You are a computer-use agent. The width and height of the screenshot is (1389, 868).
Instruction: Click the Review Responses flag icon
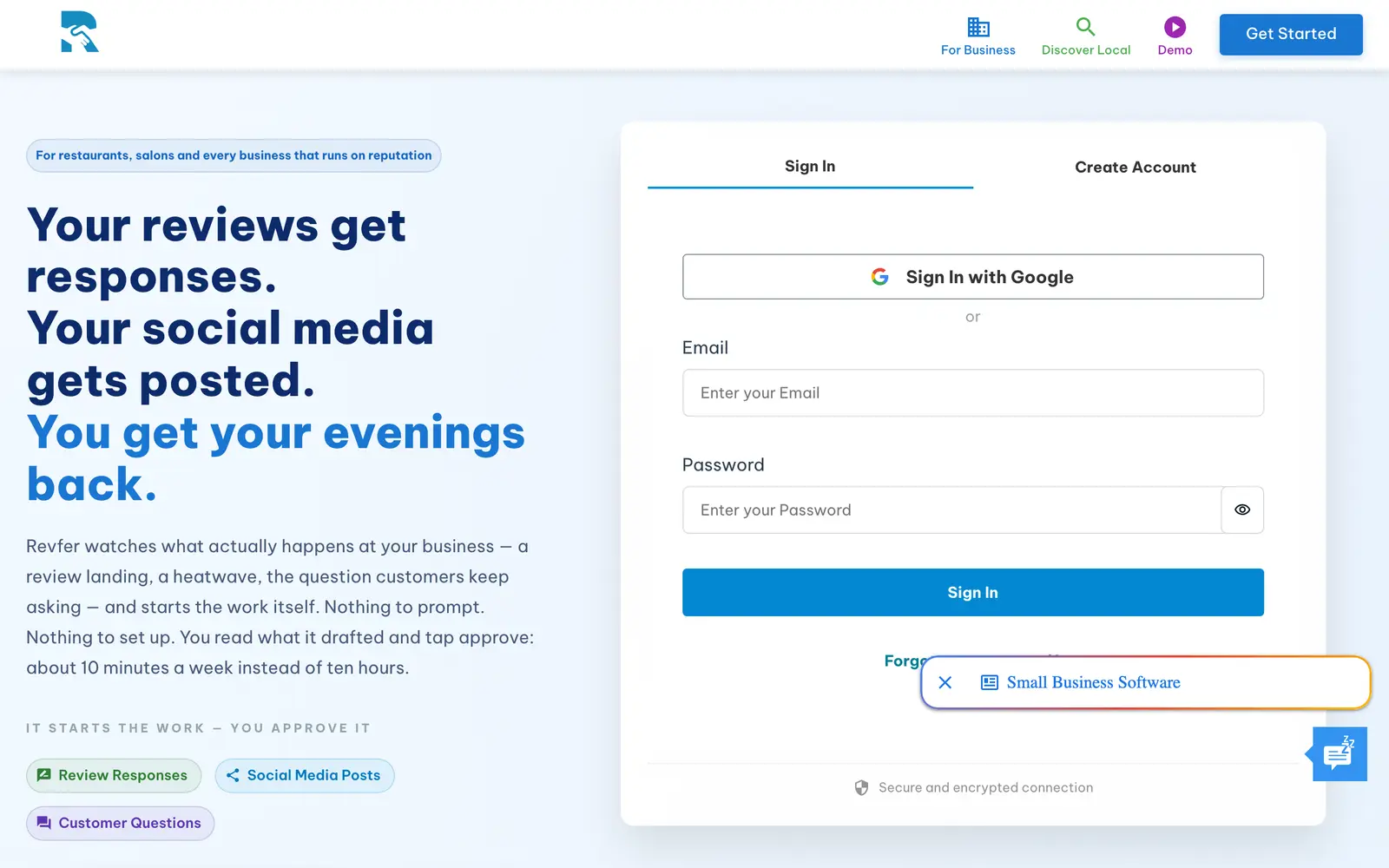[x=43, y=775]
